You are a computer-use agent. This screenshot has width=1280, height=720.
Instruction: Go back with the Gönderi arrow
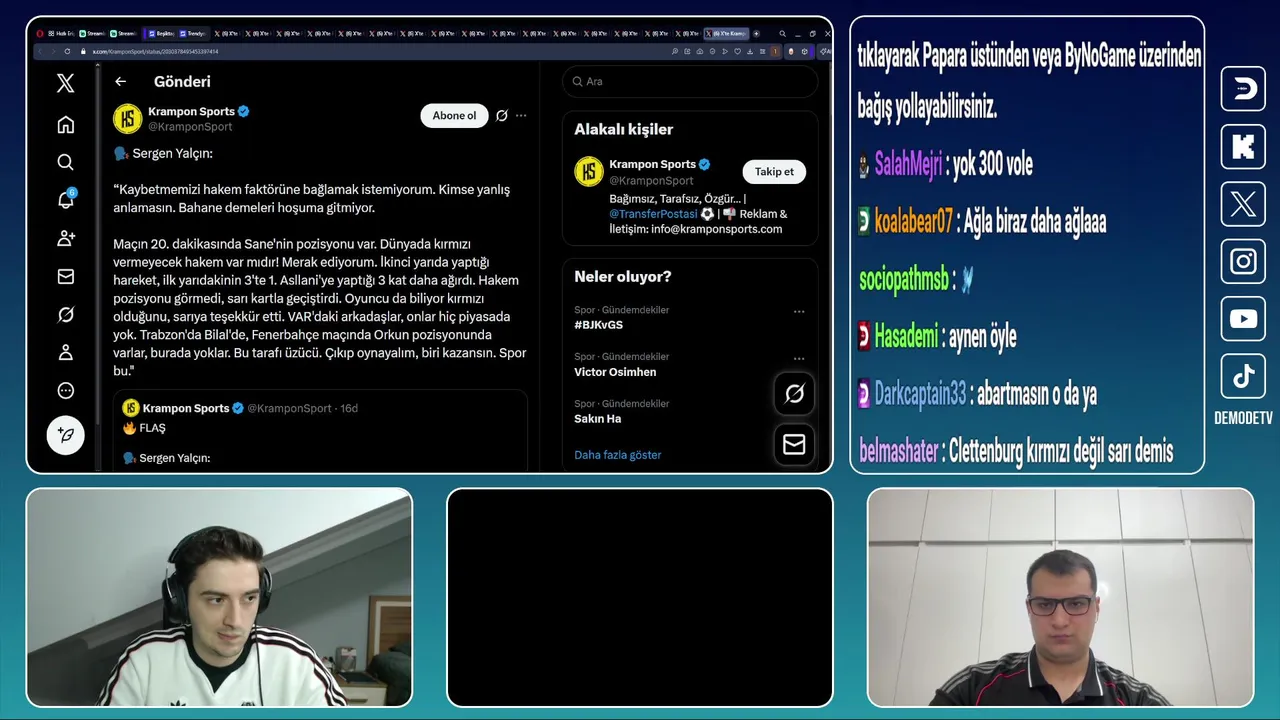click(x=120, y=82)
